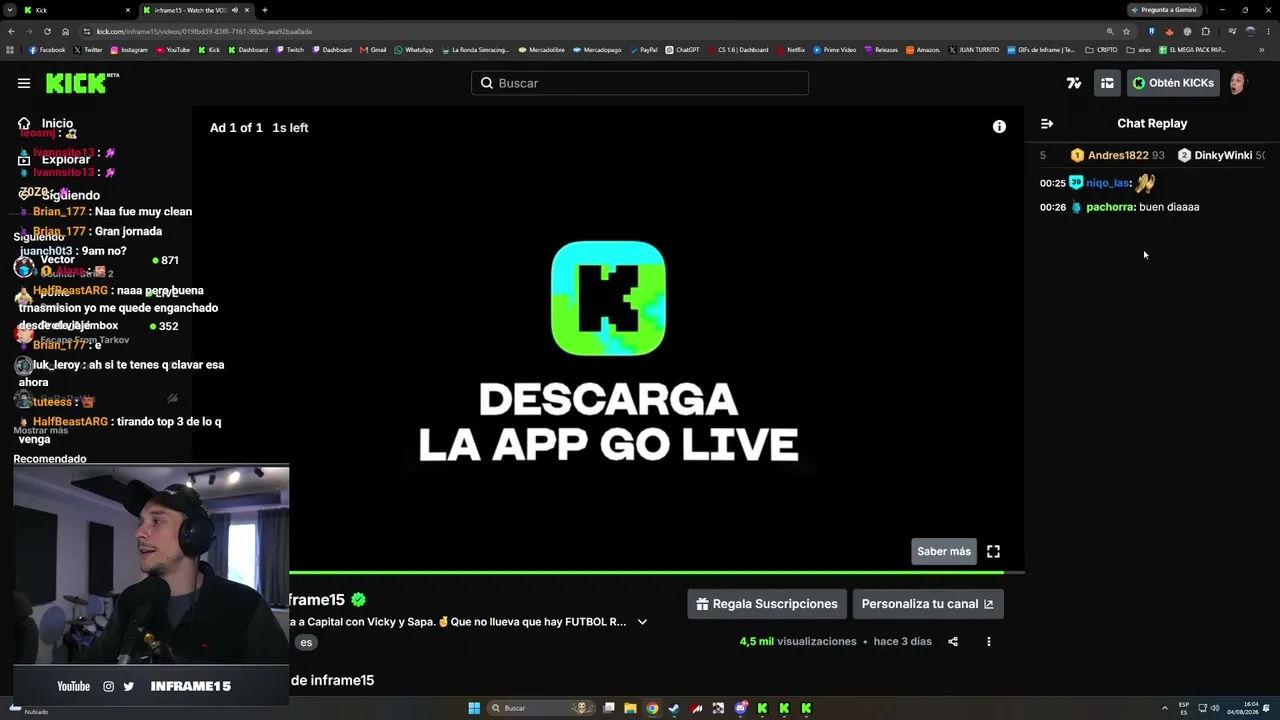This screenshot has height=720, width=1280.
Task: Click pachorra username in Chat Replay
Action: [x=1110, y=207]
